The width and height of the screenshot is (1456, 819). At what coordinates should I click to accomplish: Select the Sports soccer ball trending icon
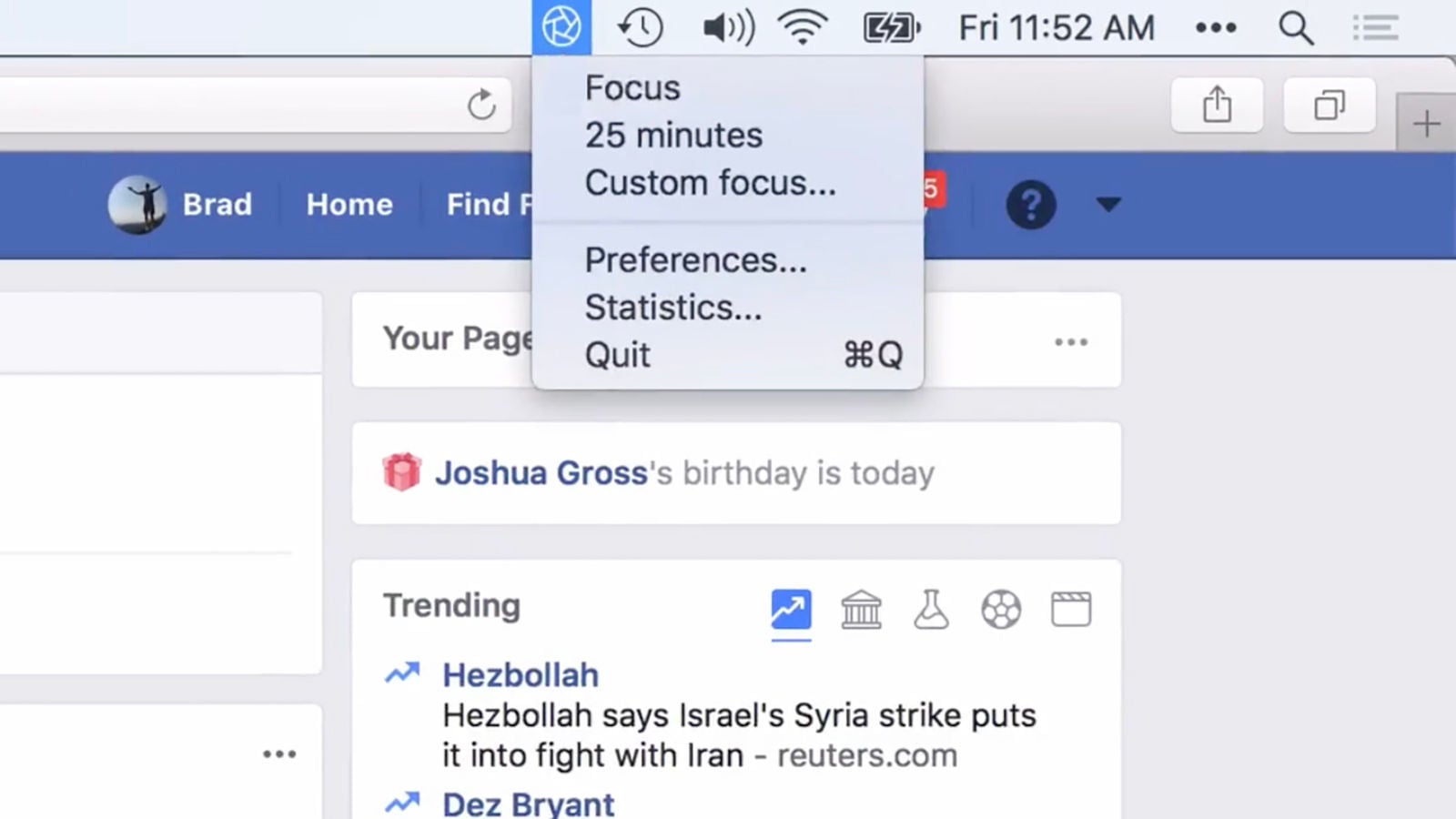pos(1001,610)
